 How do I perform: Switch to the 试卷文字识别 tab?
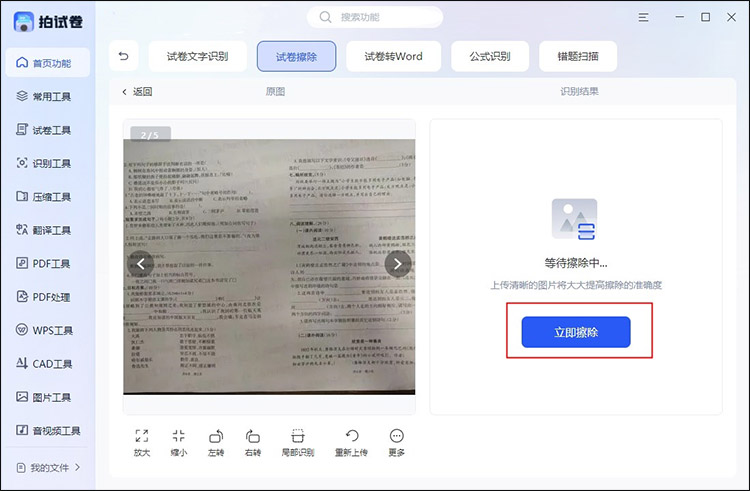pos(198,56)
